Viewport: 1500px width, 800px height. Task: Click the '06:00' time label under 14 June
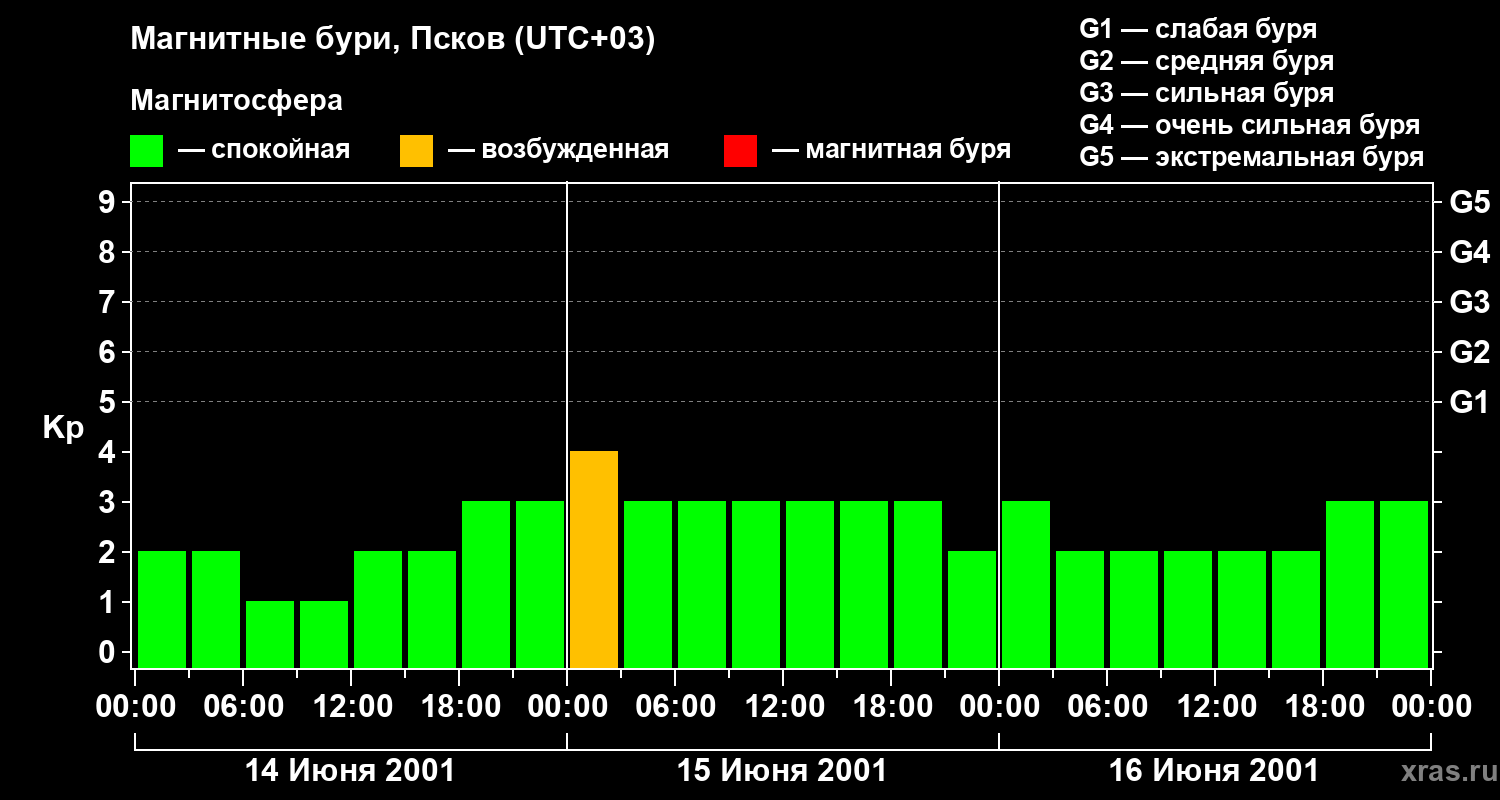243,707
